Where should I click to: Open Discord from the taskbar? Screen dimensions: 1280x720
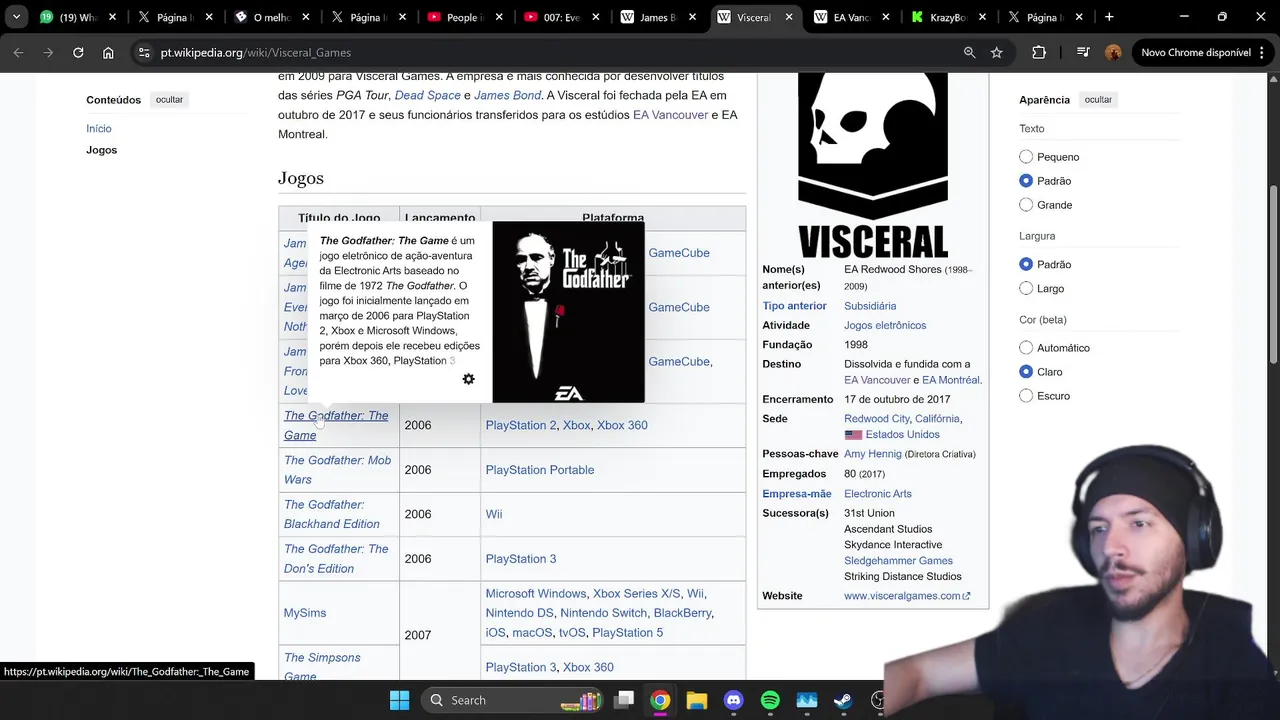(x=733, y=700)
